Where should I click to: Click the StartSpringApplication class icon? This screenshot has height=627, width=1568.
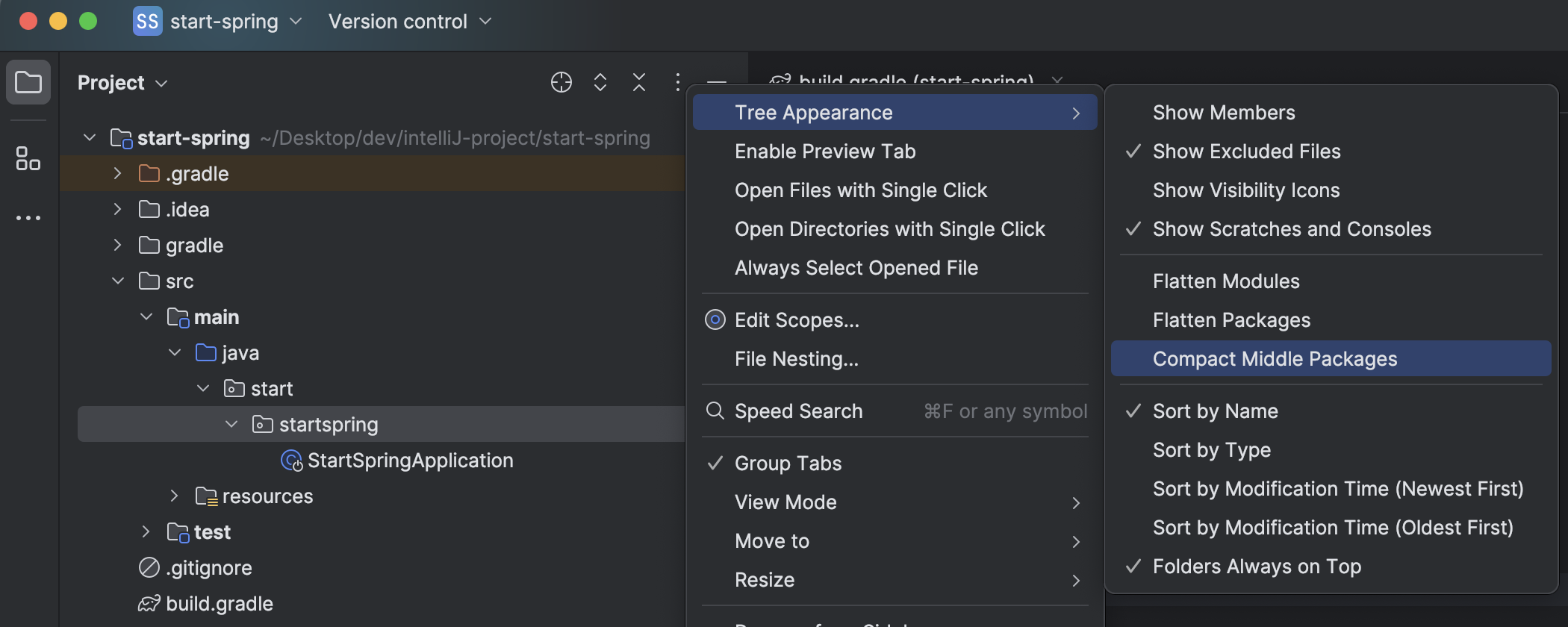(291, 461)
